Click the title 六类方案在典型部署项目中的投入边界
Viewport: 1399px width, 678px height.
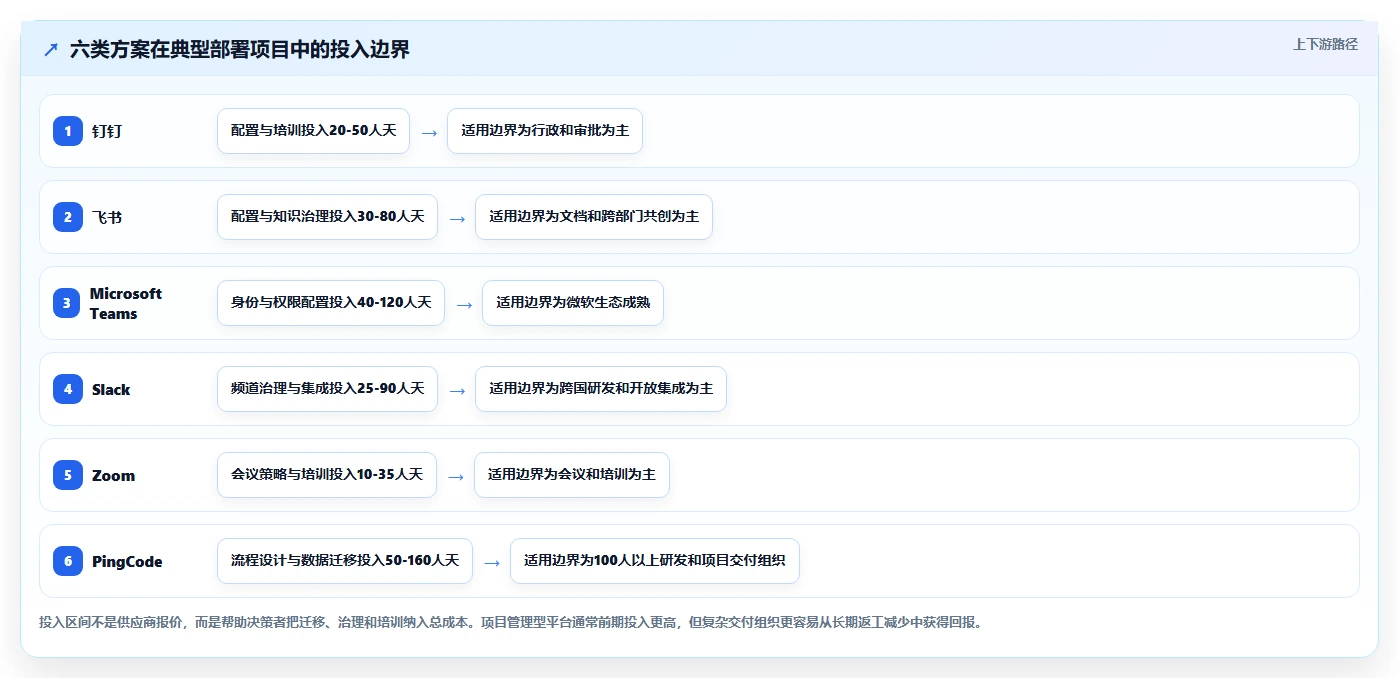[240, 50]
